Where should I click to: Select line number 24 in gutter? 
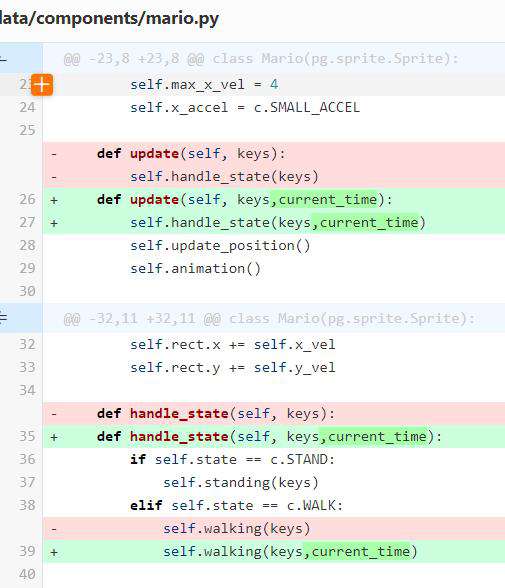pos(27,108)
